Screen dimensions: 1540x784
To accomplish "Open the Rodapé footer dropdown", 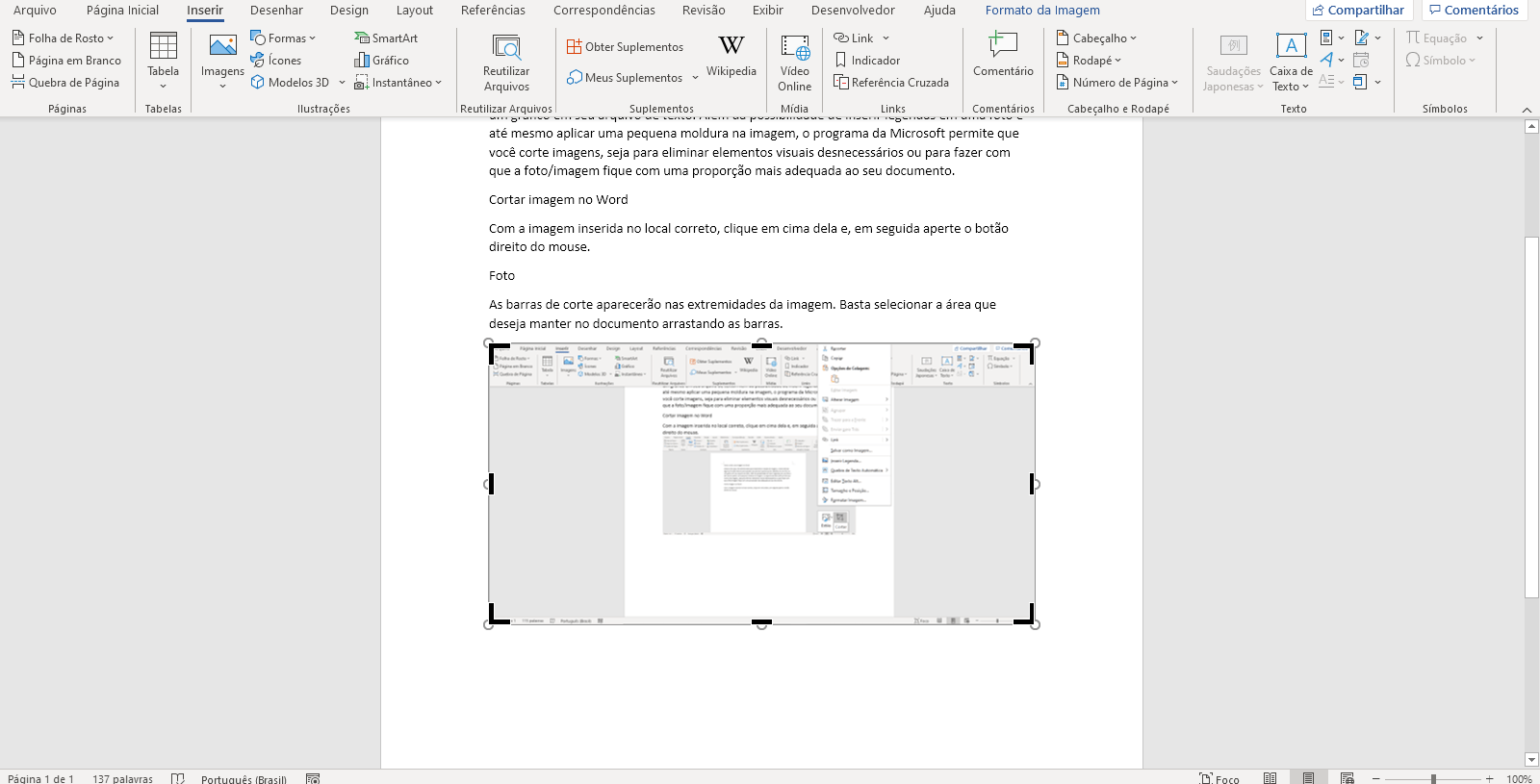I will click(x=1090, y=61).
